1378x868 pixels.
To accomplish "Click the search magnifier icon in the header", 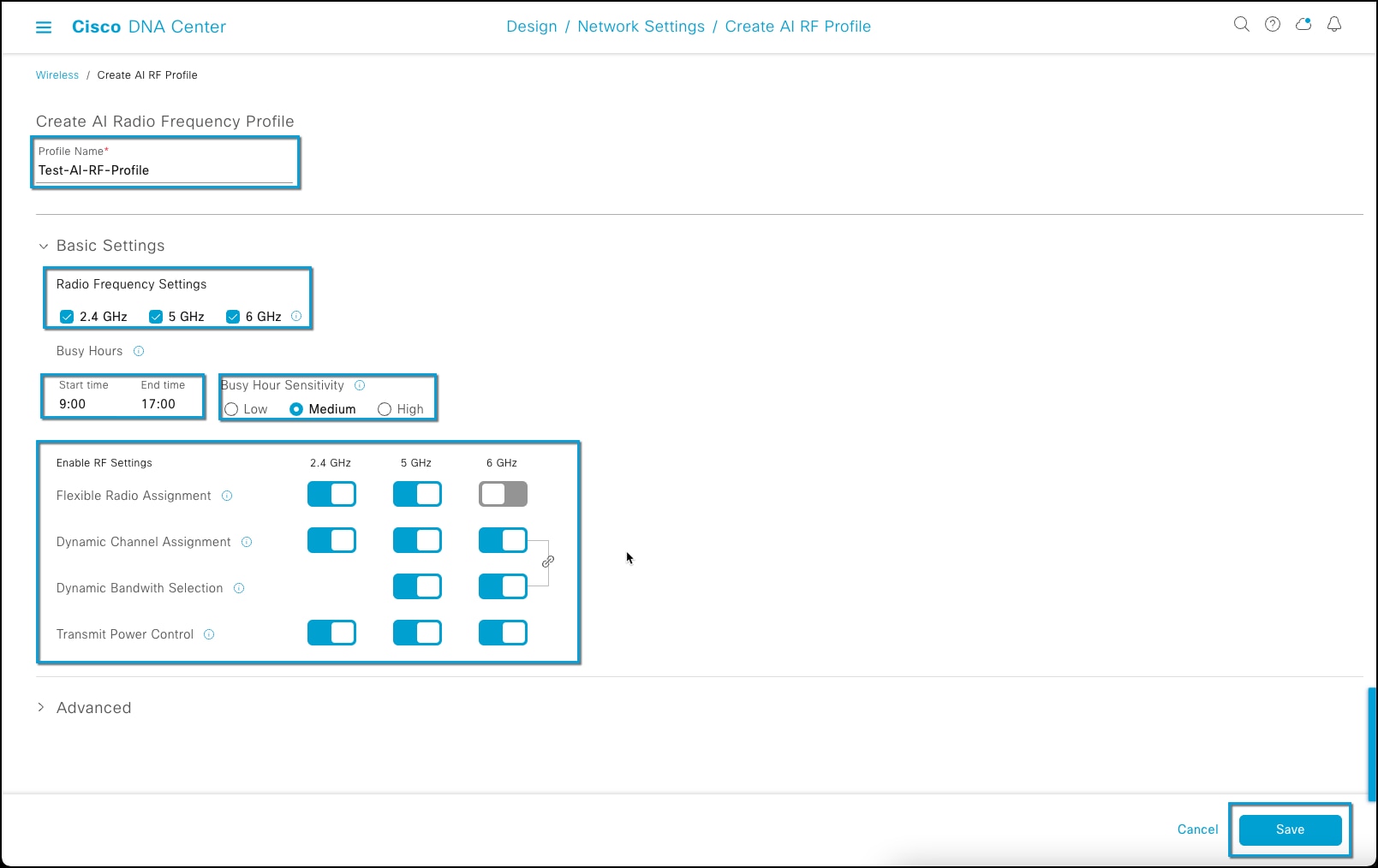I will [x=1241, y=25].
